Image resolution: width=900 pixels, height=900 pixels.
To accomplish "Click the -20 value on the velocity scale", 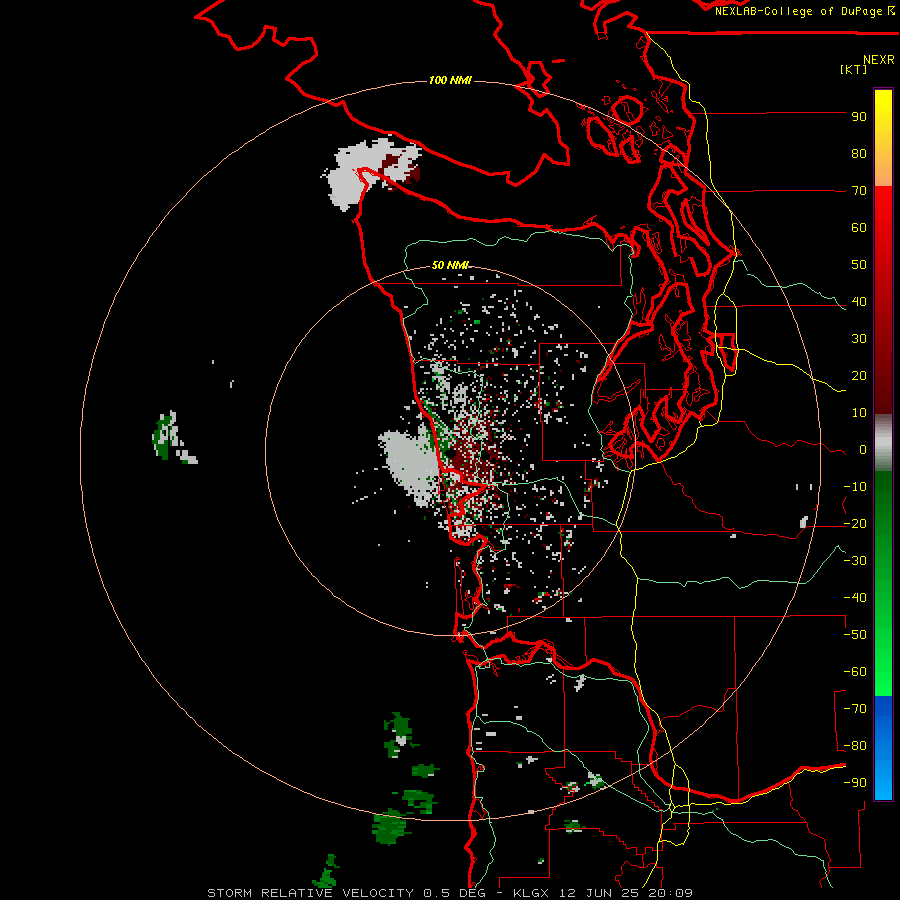I will (x=855, y=524).
